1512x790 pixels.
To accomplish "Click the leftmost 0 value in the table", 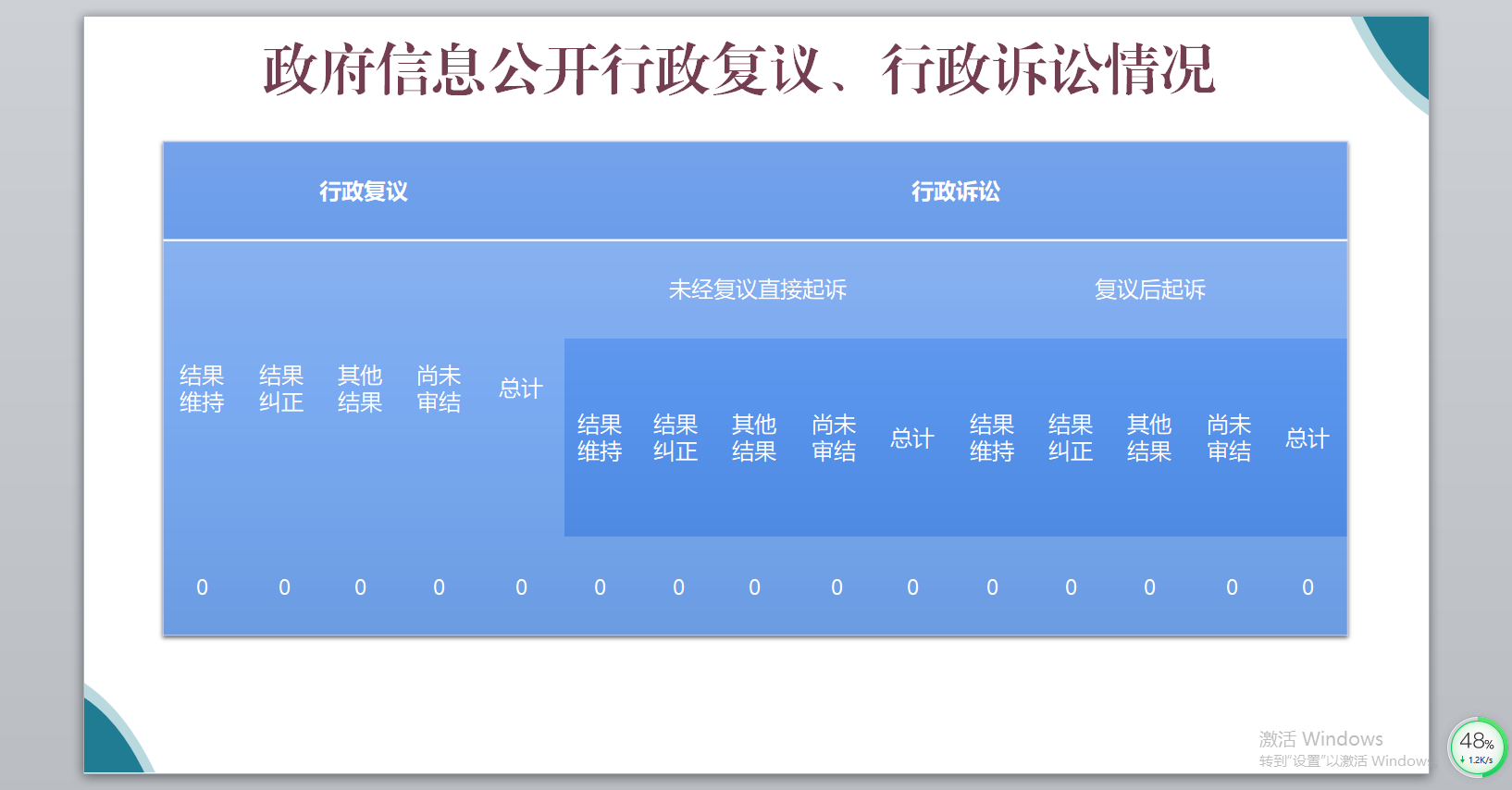I will [x=203, y=587].
